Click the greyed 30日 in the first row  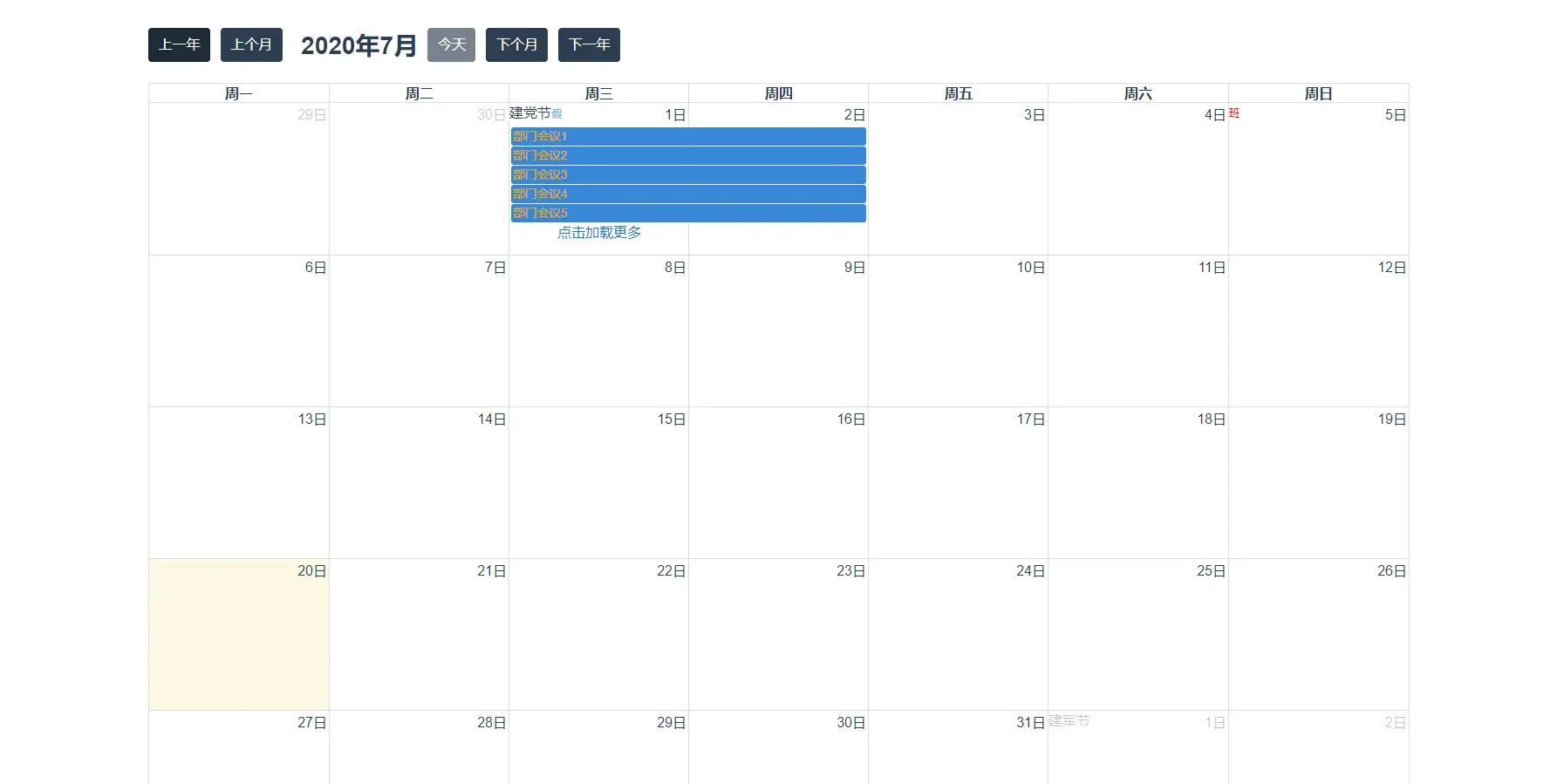click(x=491, y=115)
